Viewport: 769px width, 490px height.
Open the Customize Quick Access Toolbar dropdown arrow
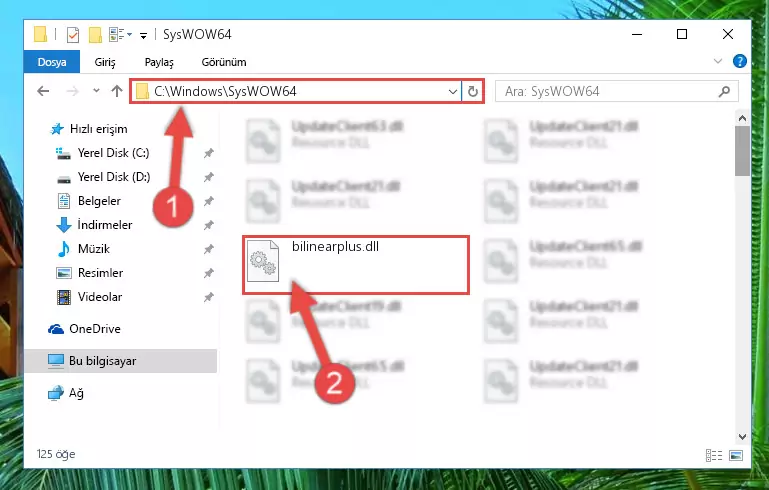(143, 35)
